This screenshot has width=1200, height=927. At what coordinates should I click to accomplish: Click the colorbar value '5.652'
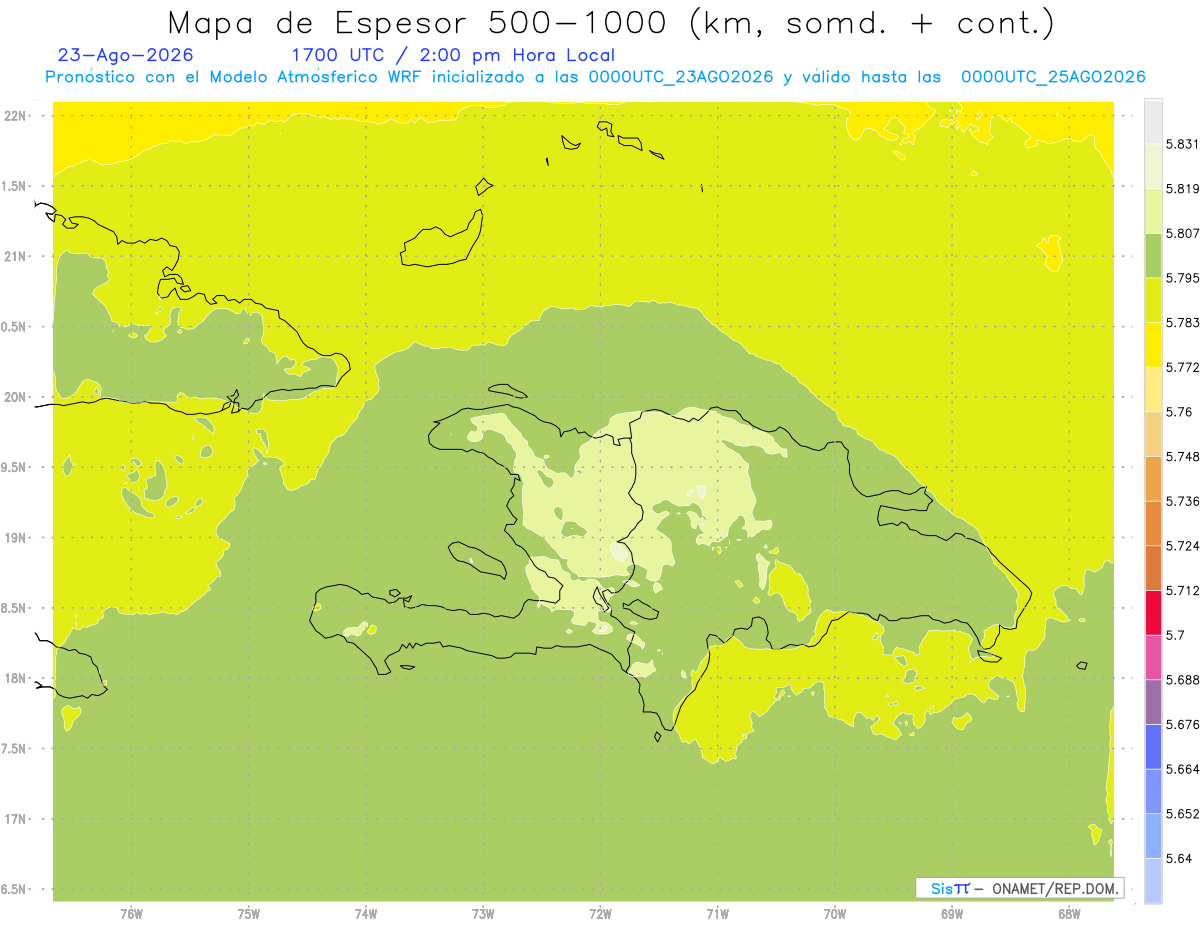tap(1182, 814)
